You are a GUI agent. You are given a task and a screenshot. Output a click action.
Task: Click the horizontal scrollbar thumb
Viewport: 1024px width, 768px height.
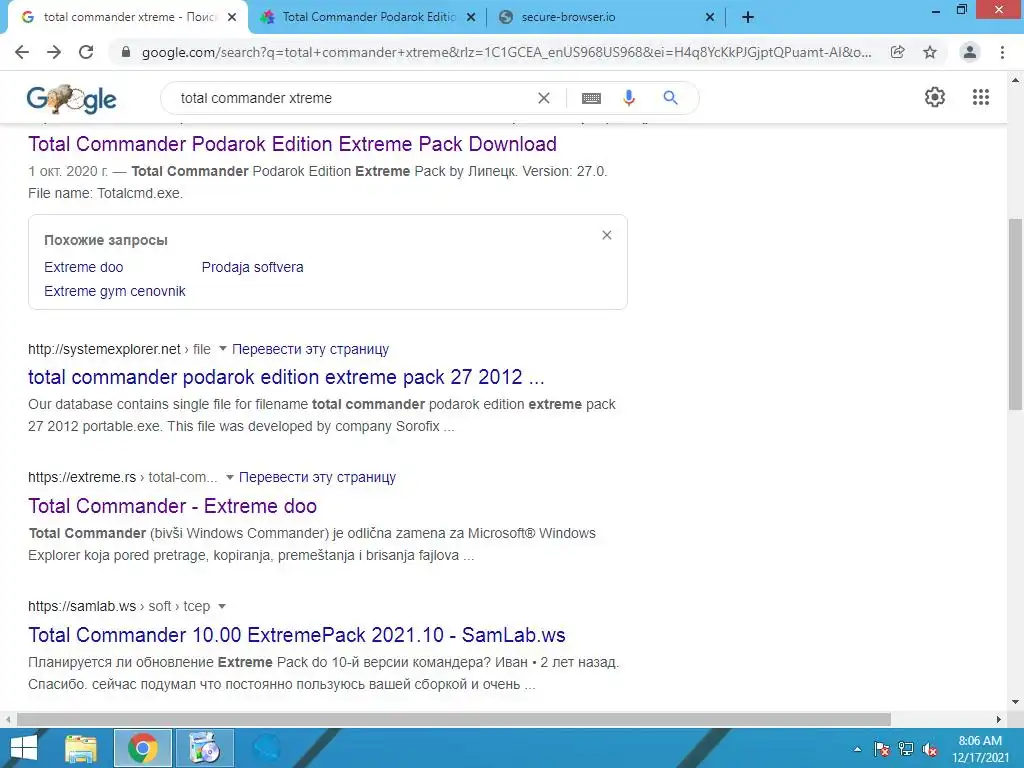click(x=454, y=719)
